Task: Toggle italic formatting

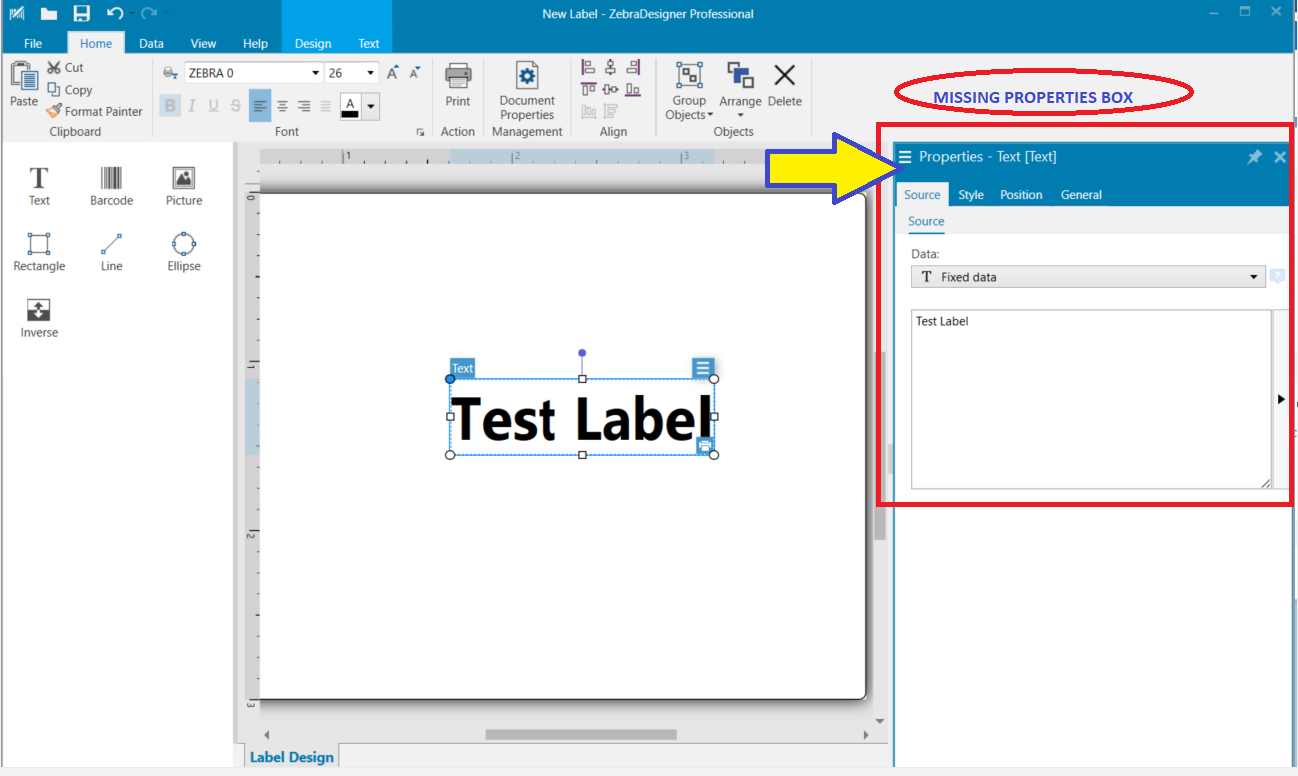Action: coord(192,106)
